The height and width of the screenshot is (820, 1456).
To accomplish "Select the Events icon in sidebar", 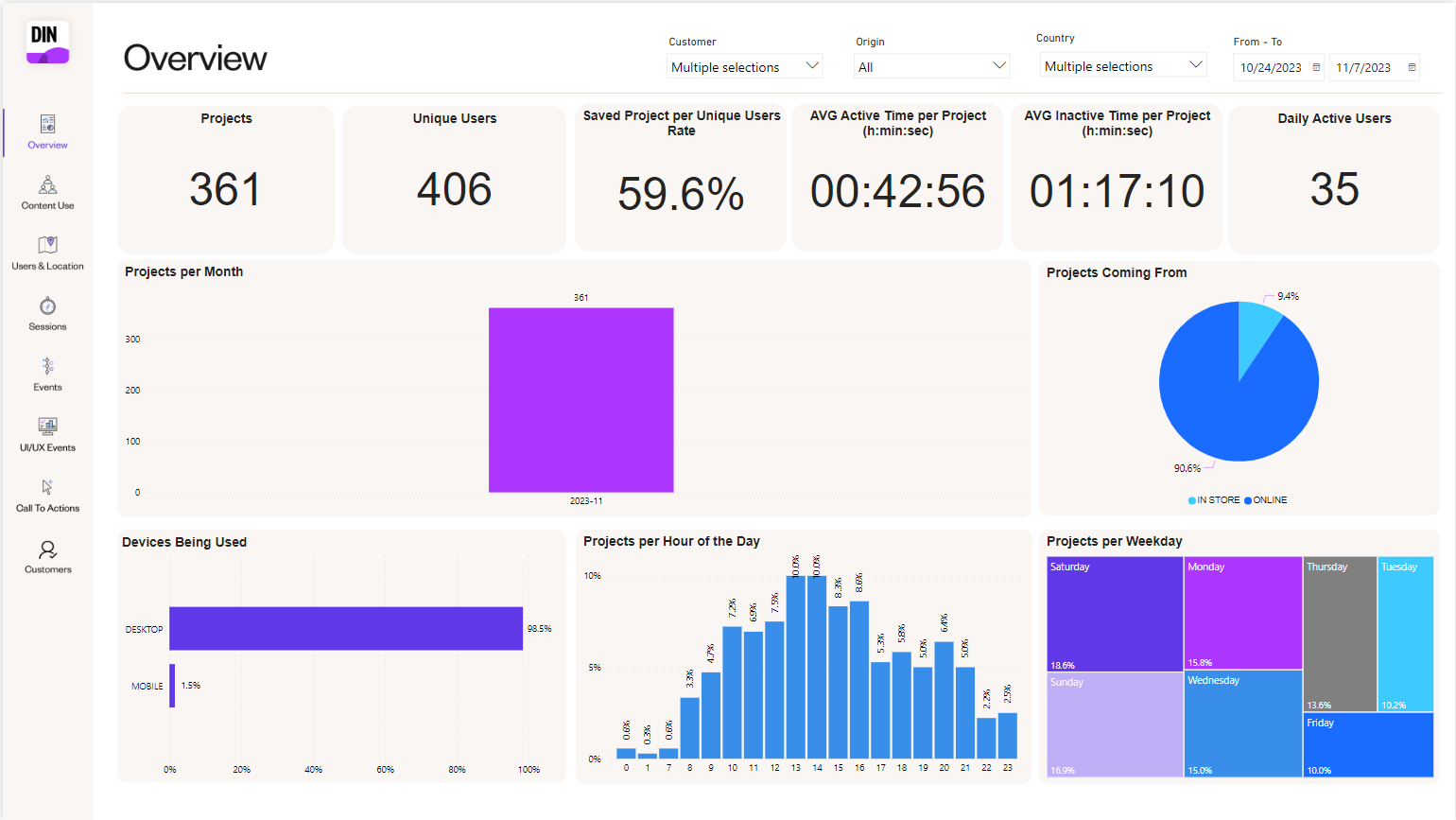I will [x=47, y=367].
